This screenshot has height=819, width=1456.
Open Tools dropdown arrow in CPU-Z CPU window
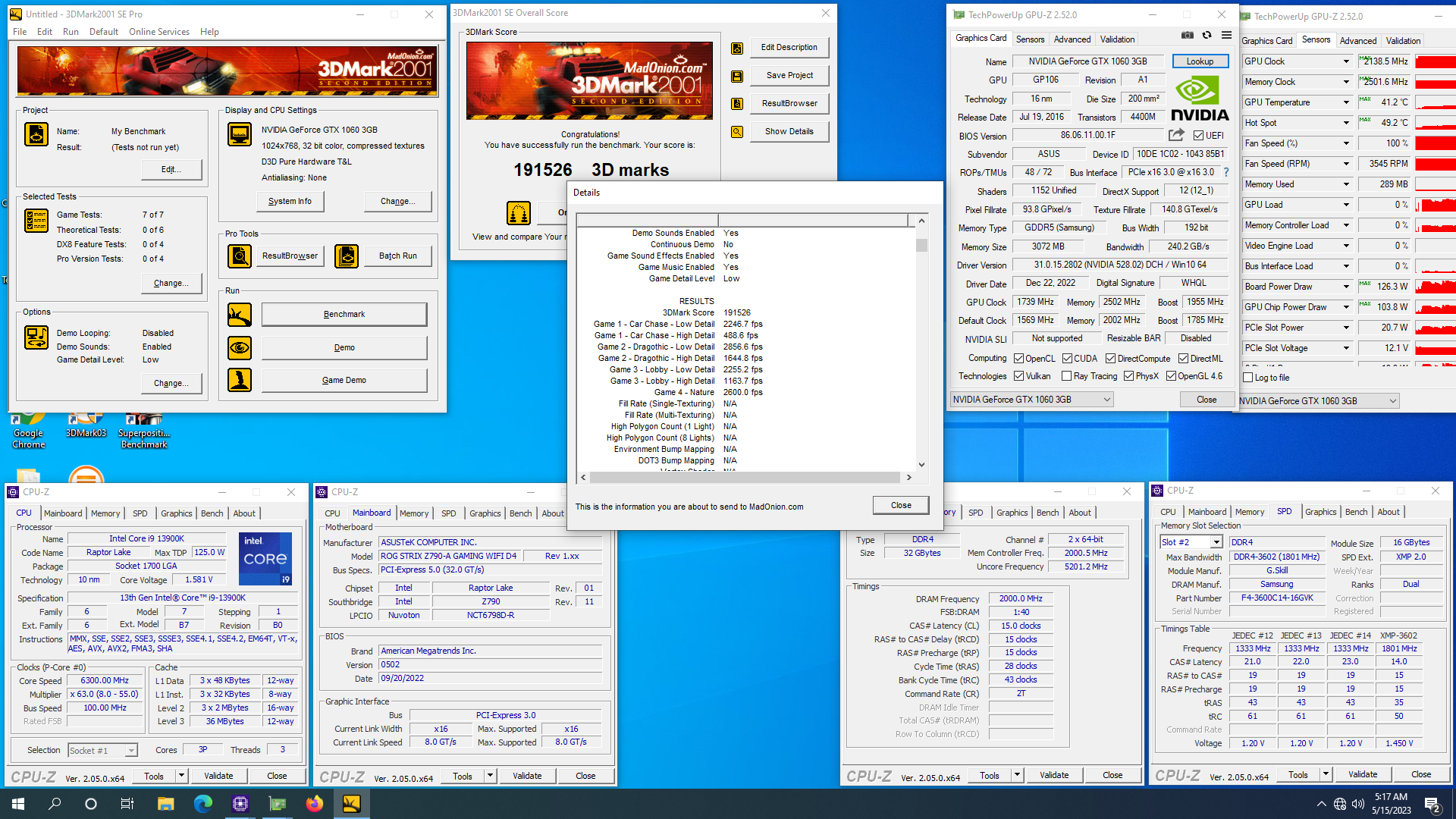tap(181, 776)
